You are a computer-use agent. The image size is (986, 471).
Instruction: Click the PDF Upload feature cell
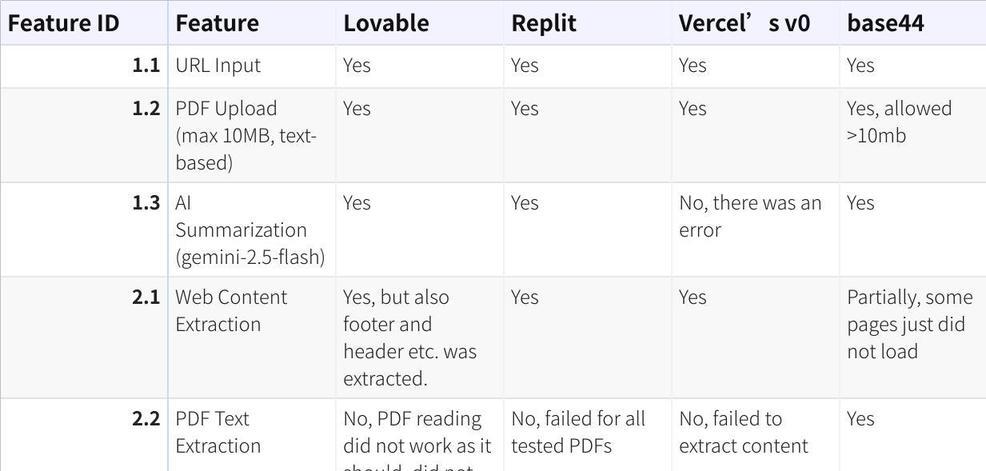[x=246, y=135]
